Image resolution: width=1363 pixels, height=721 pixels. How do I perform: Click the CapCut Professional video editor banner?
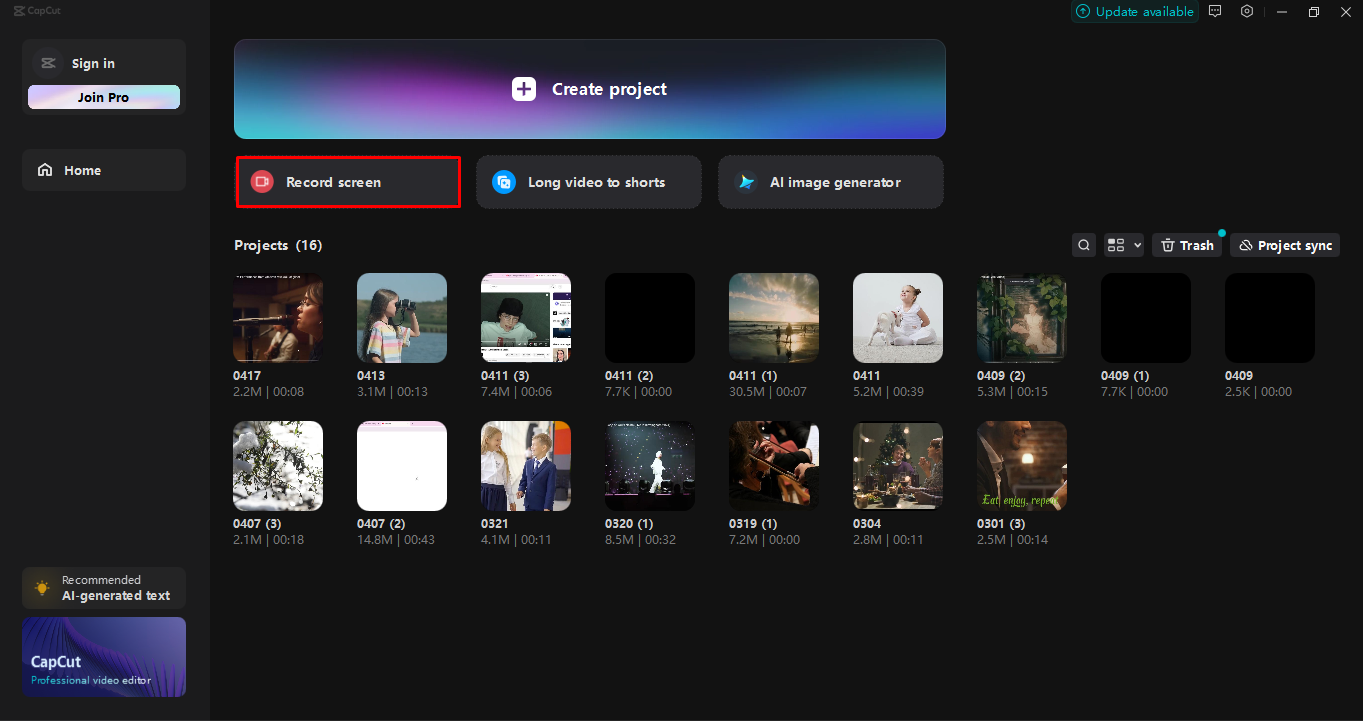104,657
